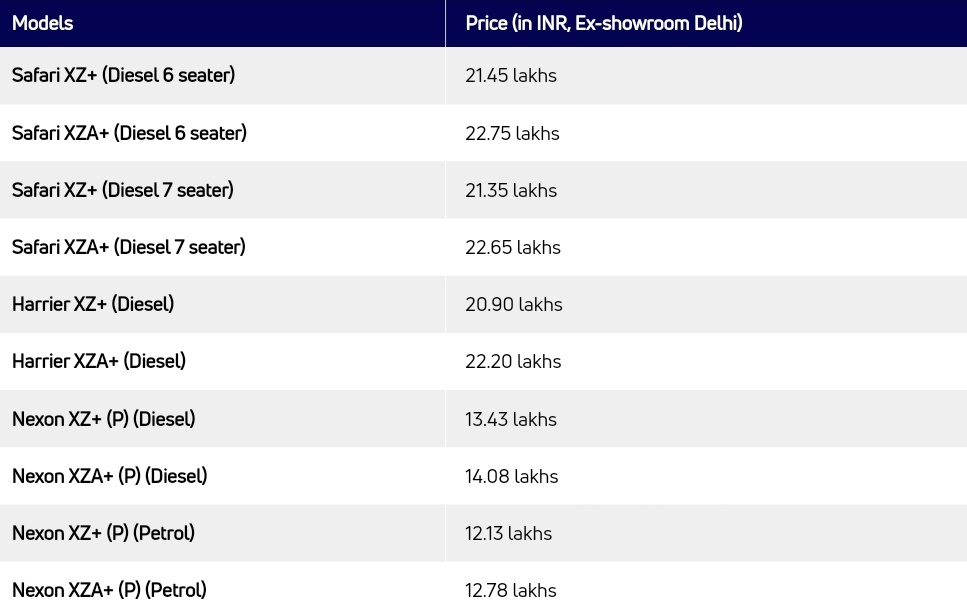The width and height of the screenshot is (967, 613).
Task: Click the 22.20 lakhs price
Action: tap(513, 361)
